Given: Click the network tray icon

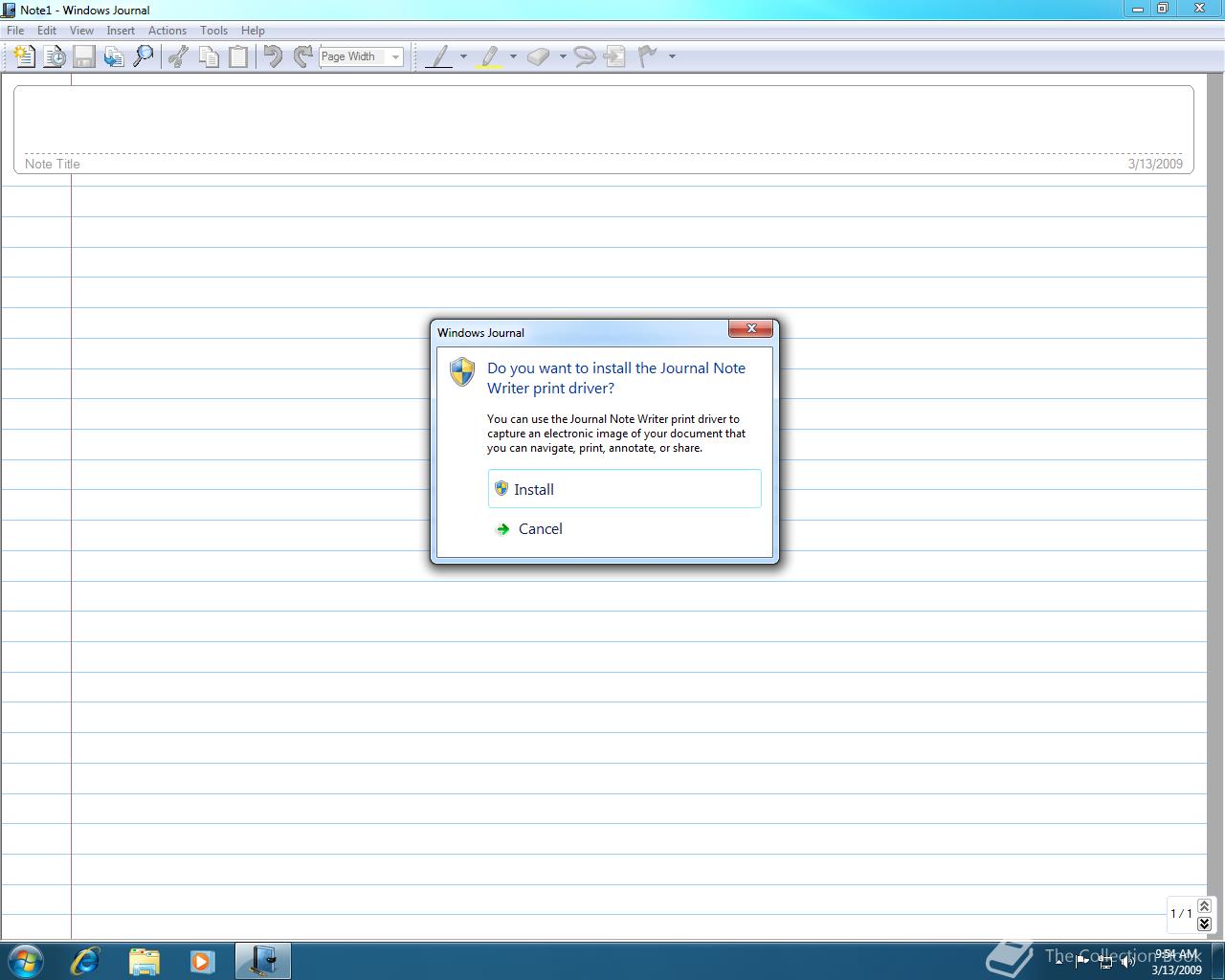Looking at the screenshot, I should [x=1105, y=961].
